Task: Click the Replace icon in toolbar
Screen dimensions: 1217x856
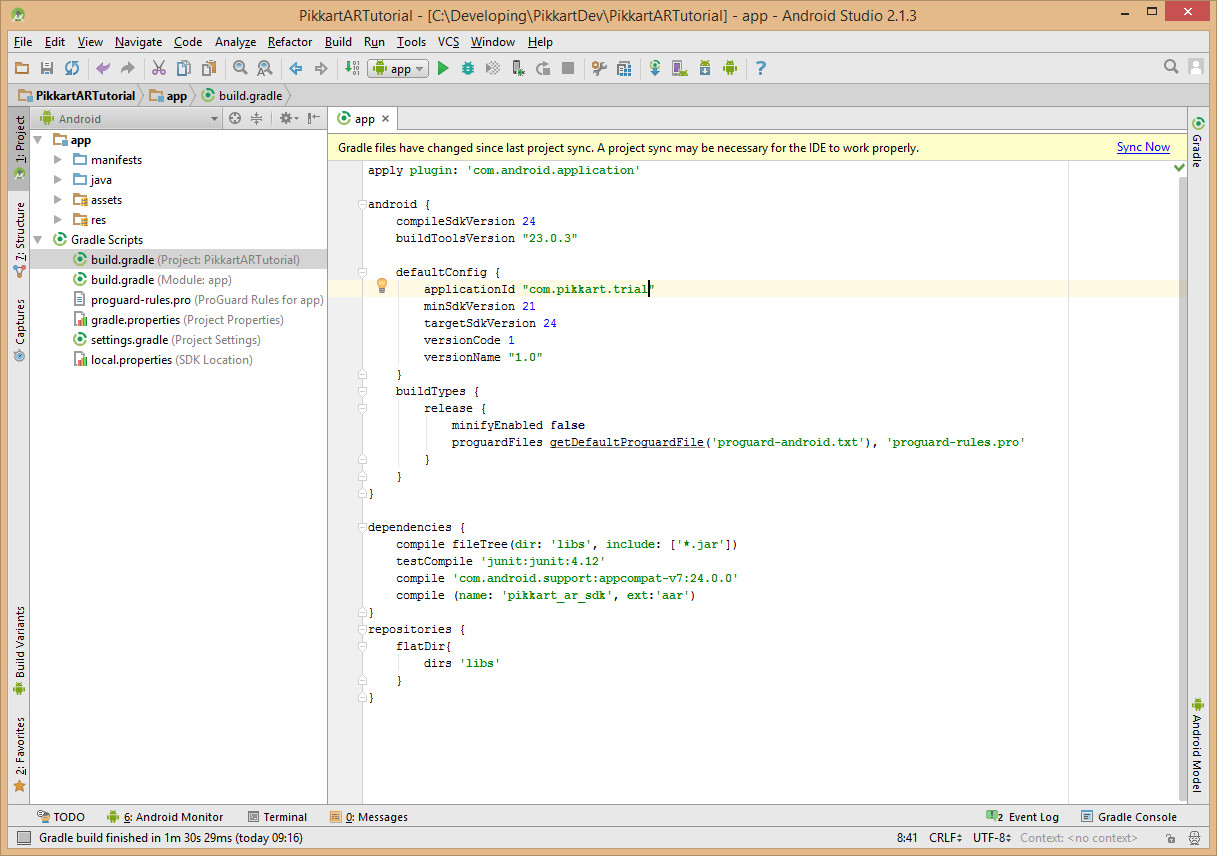Action: tap(265, 68)
